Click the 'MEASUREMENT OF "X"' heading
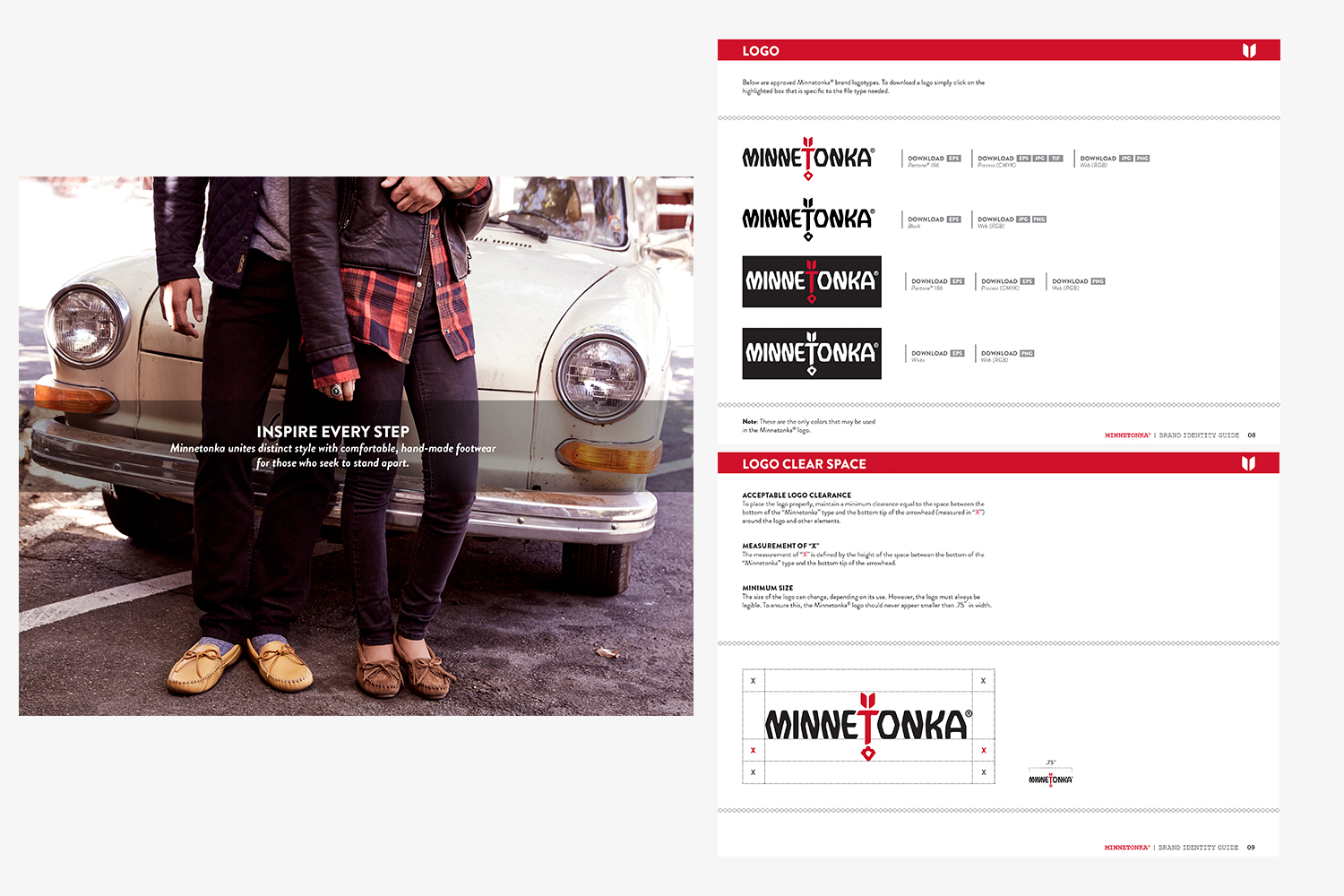 point(780,546)
